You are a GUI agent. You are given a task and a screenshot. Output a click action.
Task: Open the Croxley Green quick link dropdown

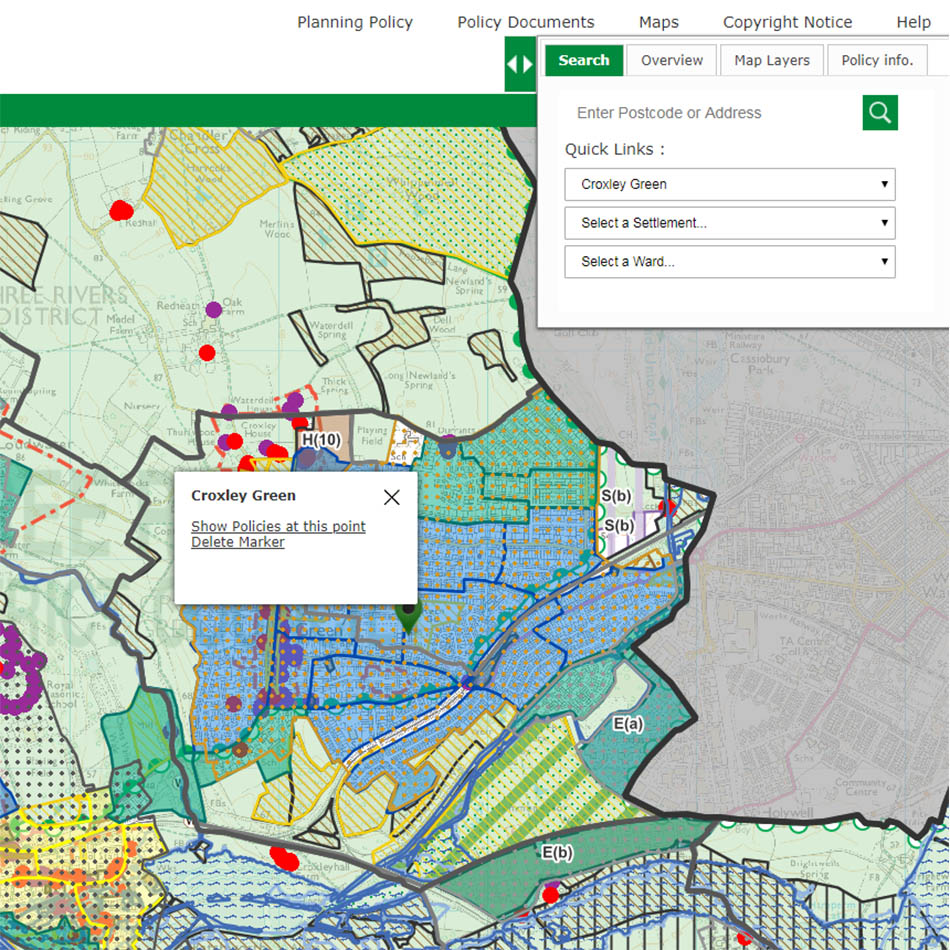(x=729, y=184)
